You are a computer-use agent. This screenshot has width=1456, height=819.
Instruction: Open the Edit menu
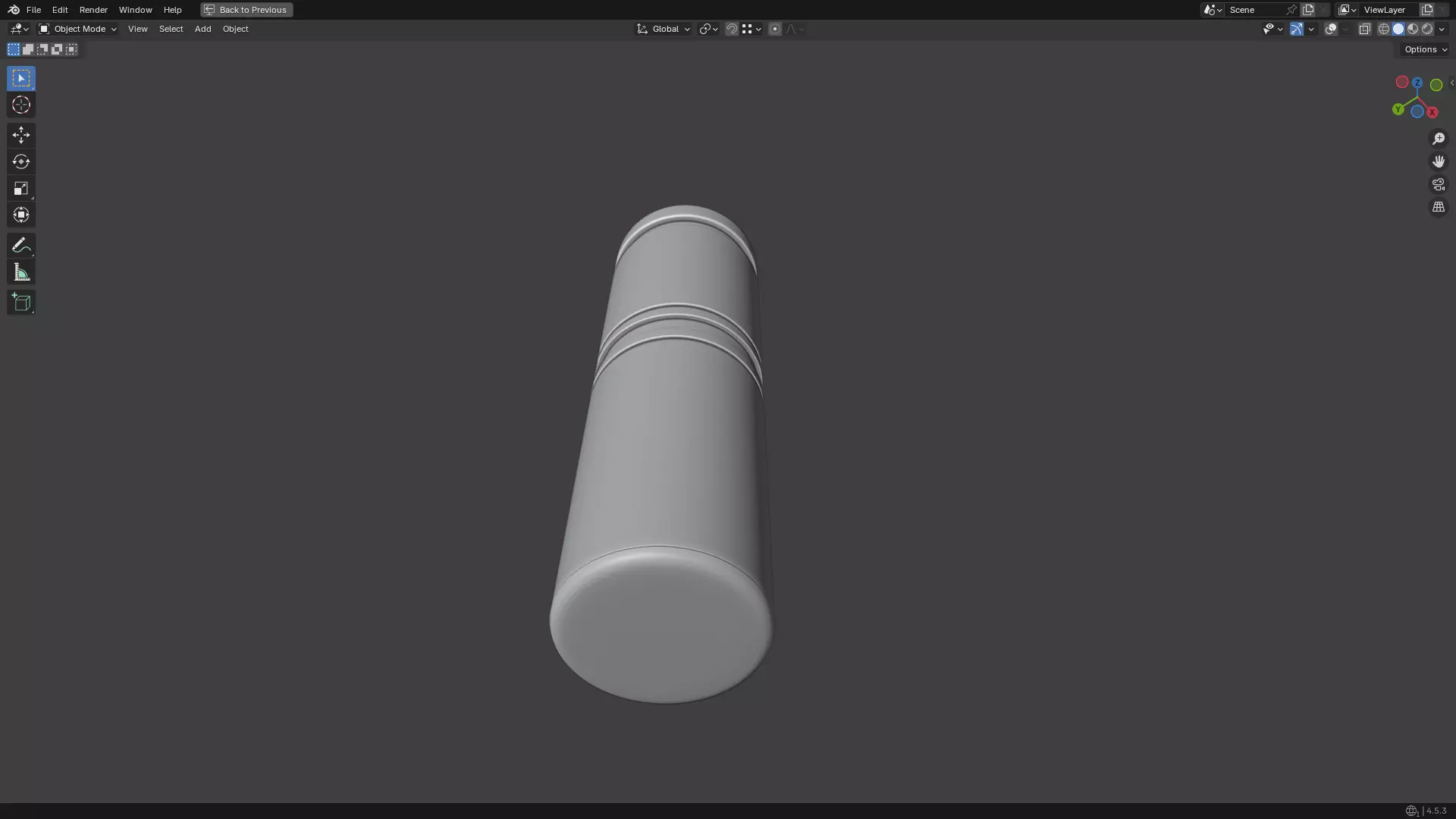60,10
